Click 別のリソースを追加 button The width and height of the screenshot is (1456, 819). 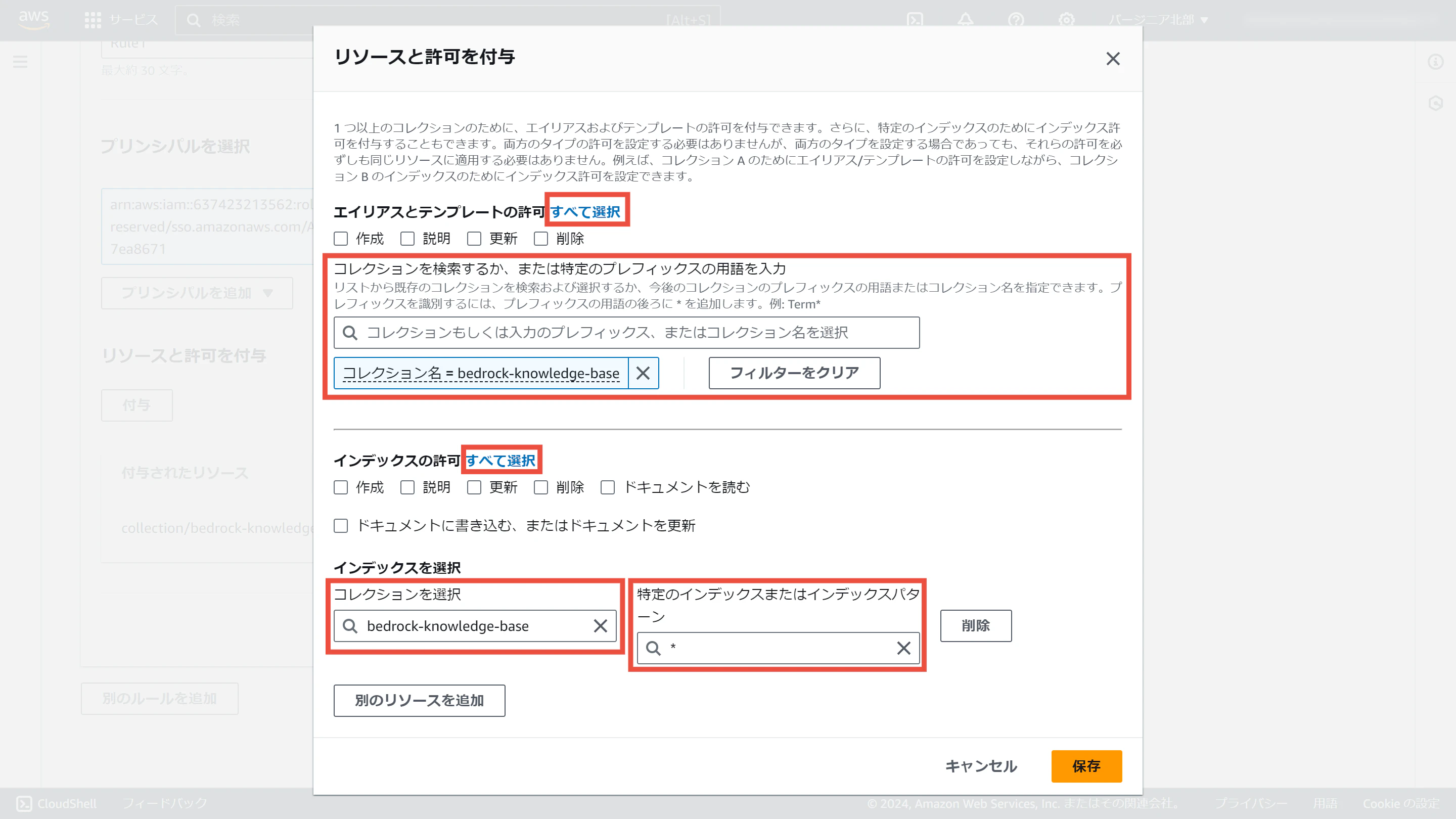419,700
